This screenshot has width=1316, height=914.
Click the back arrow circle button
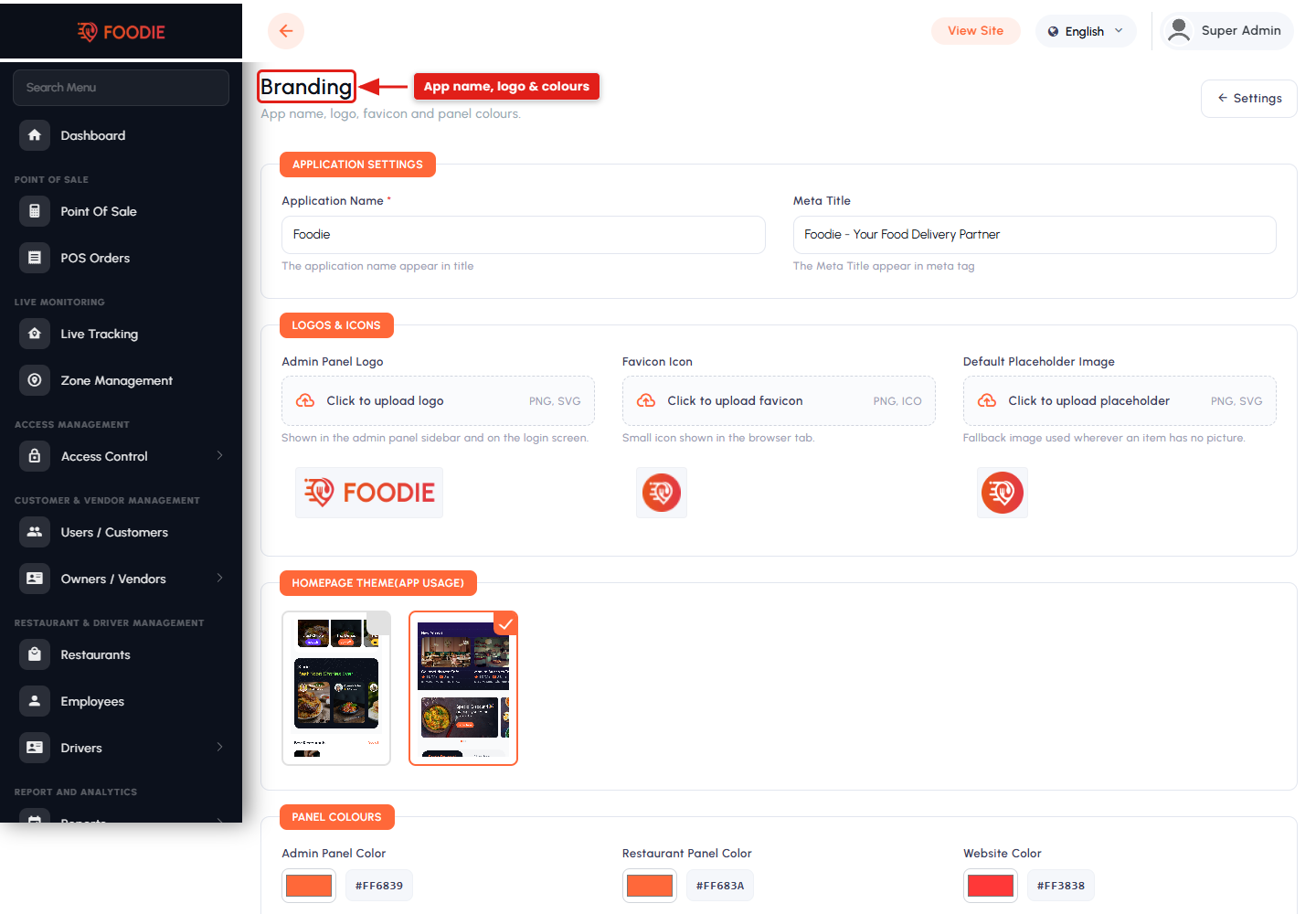click(286, 31)
